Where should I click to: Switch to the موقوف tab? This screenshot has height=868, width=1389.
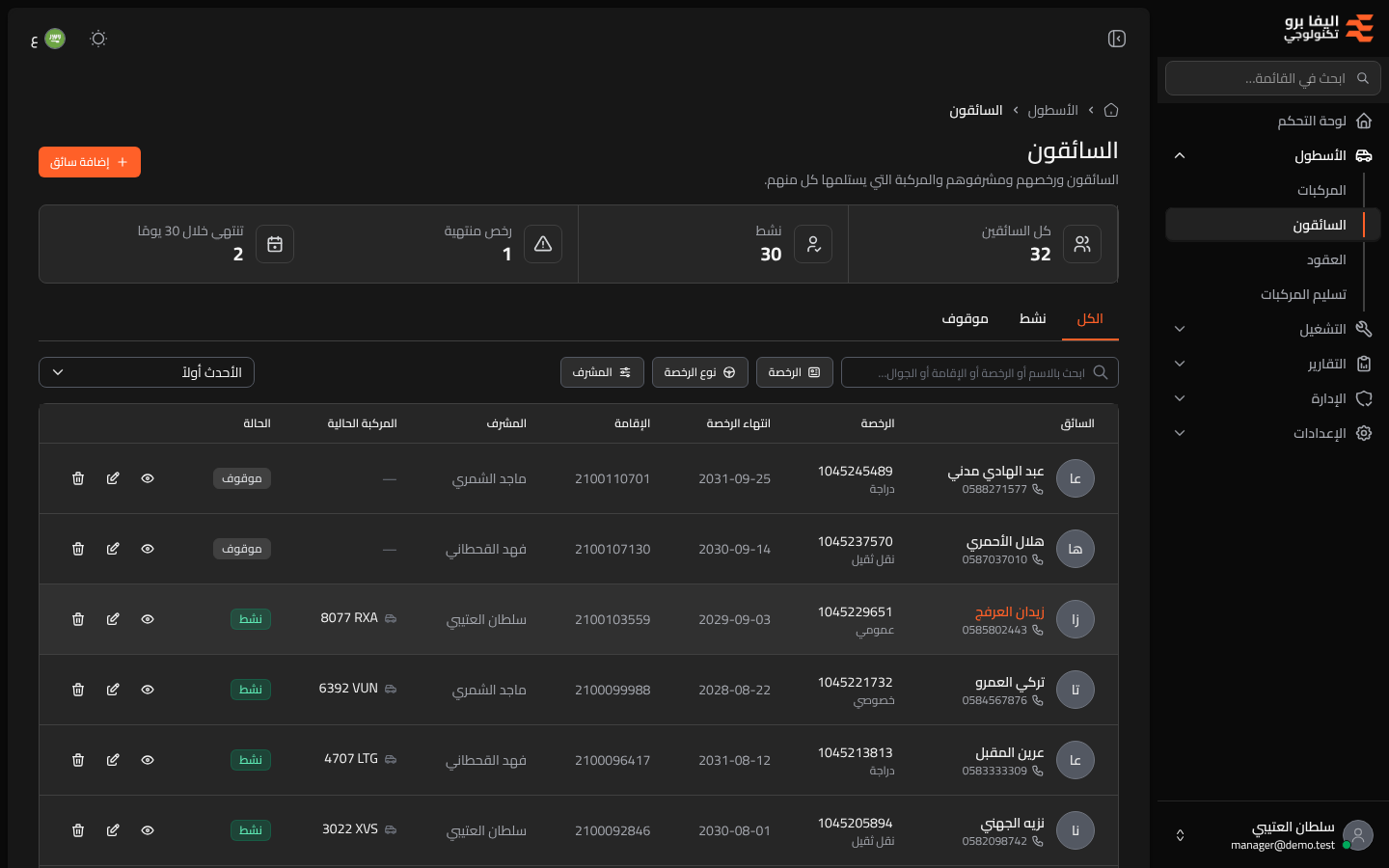click(966, 319)
